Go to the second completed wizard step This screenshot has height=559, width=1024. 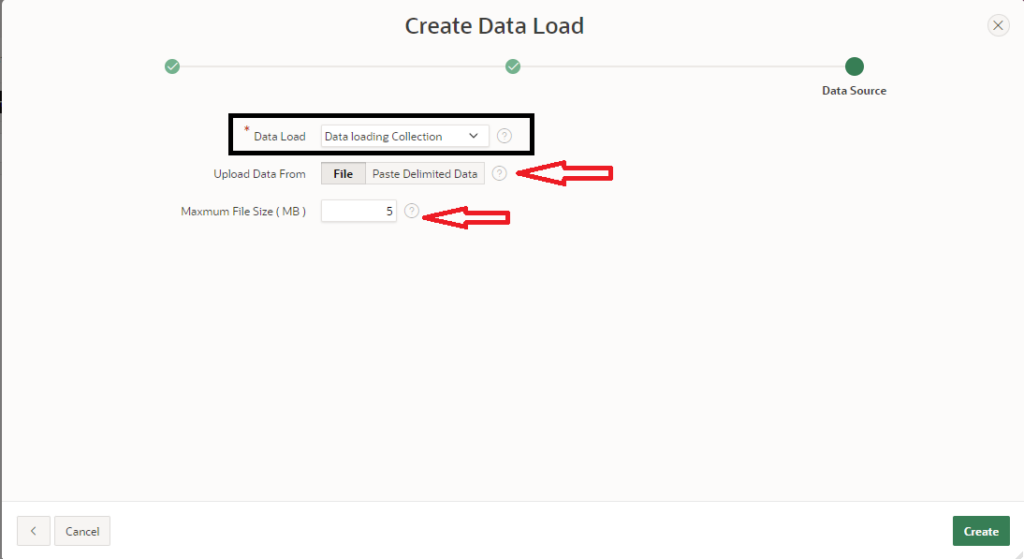tap(513, 67)
